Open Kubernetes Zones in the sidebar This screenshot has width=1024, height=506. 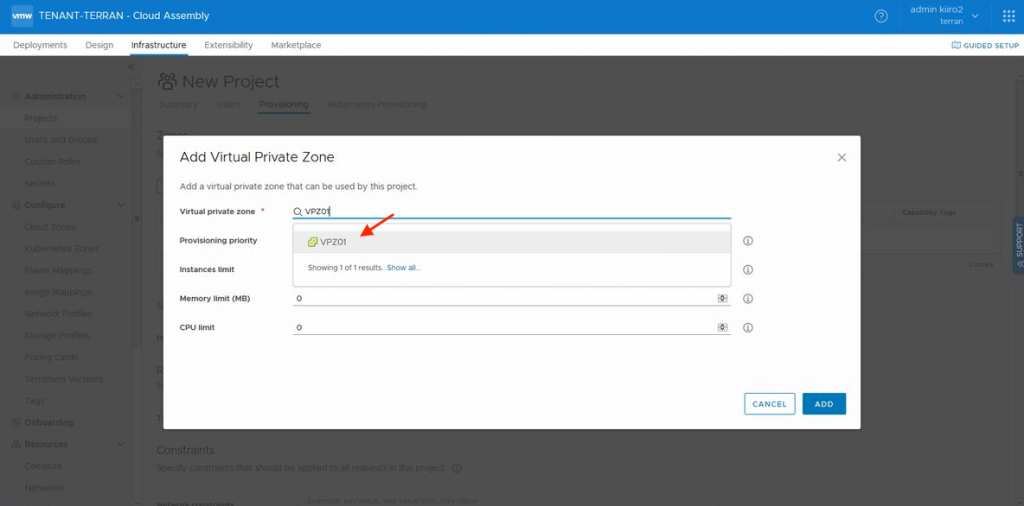tap(61, 248)
